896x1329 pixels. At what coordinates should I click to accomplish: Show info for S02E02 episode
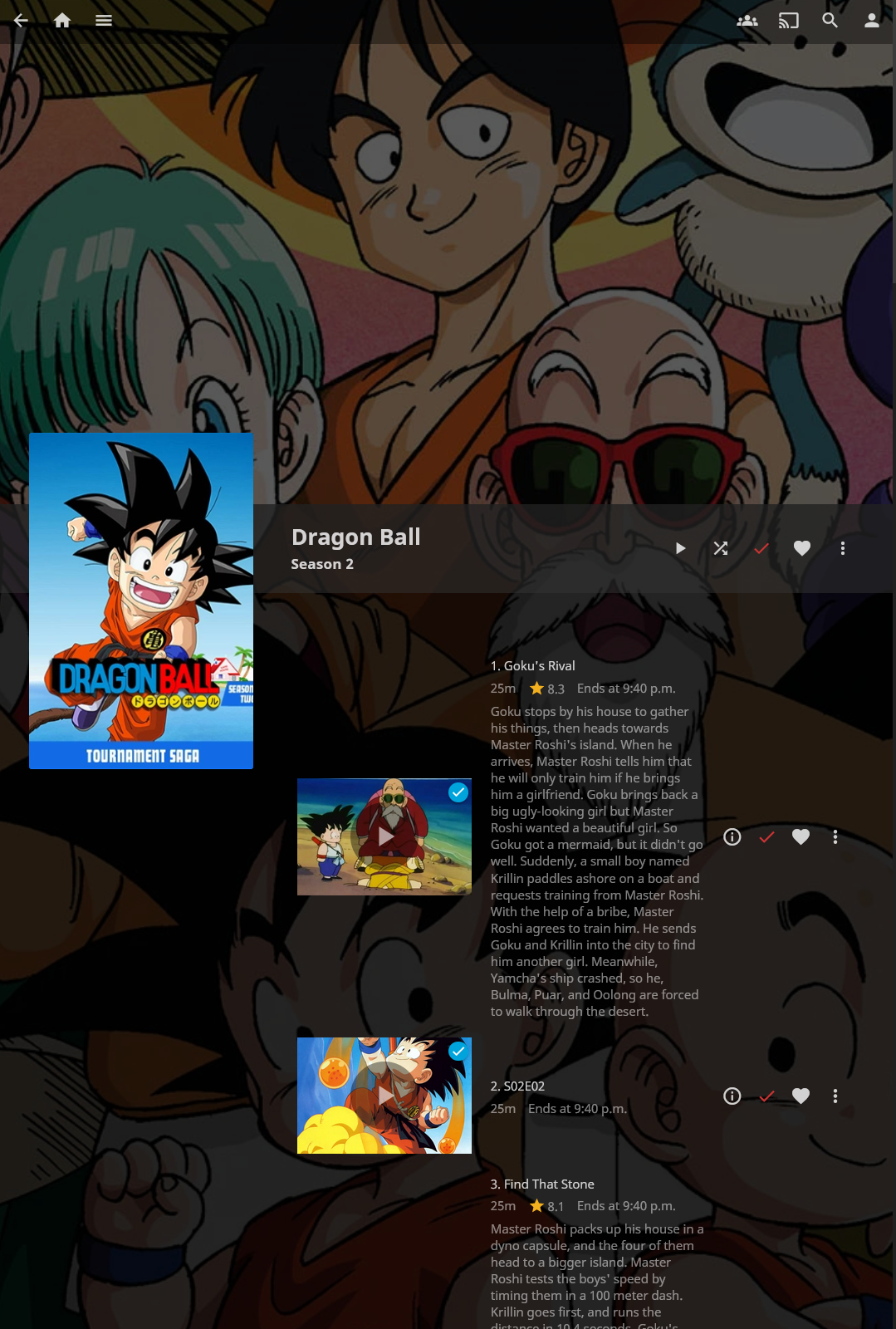[732, 1096]
